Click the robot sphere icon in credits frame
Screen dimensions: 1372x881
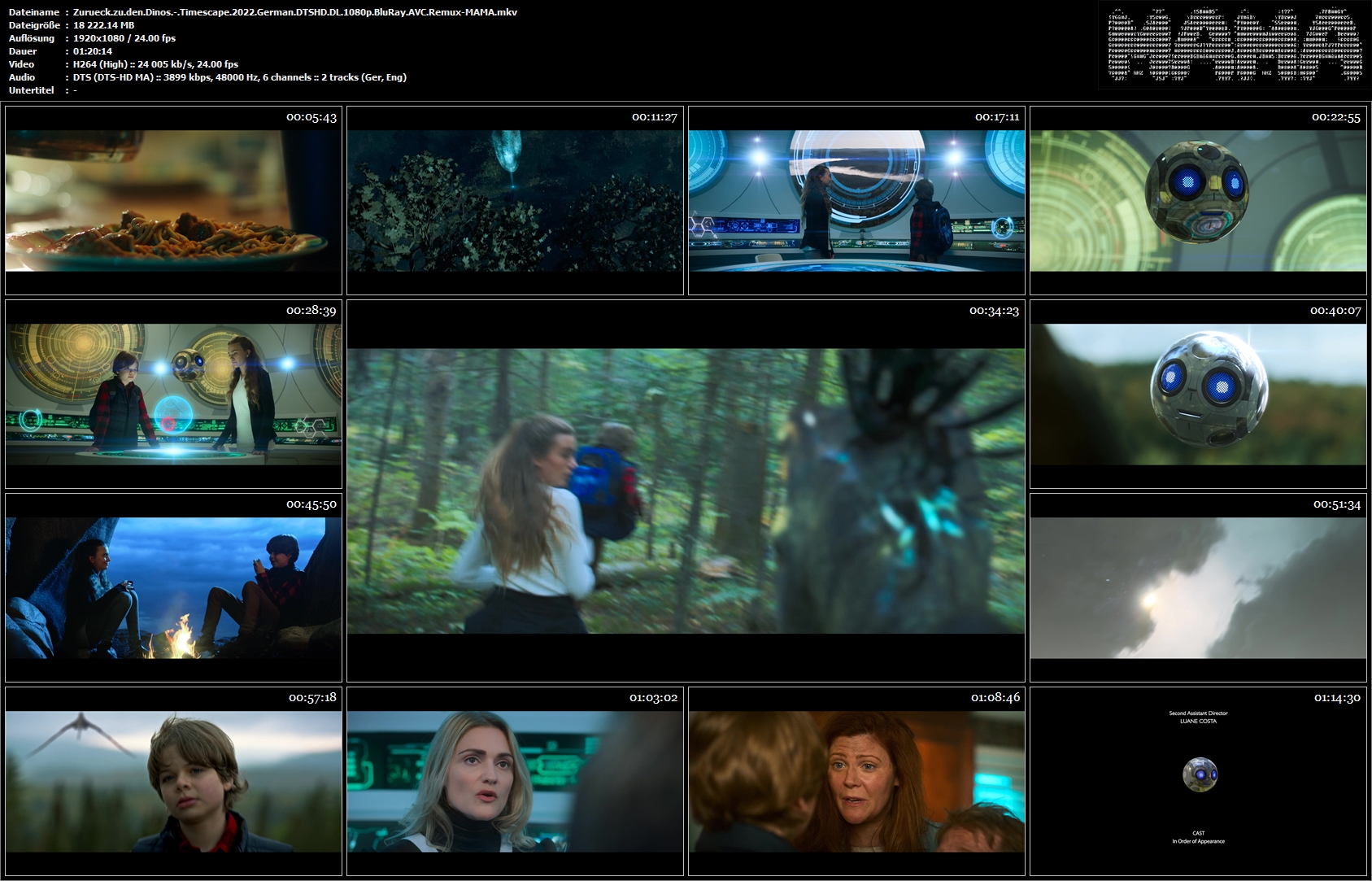pyautogui.click(x=1200, y=774)
